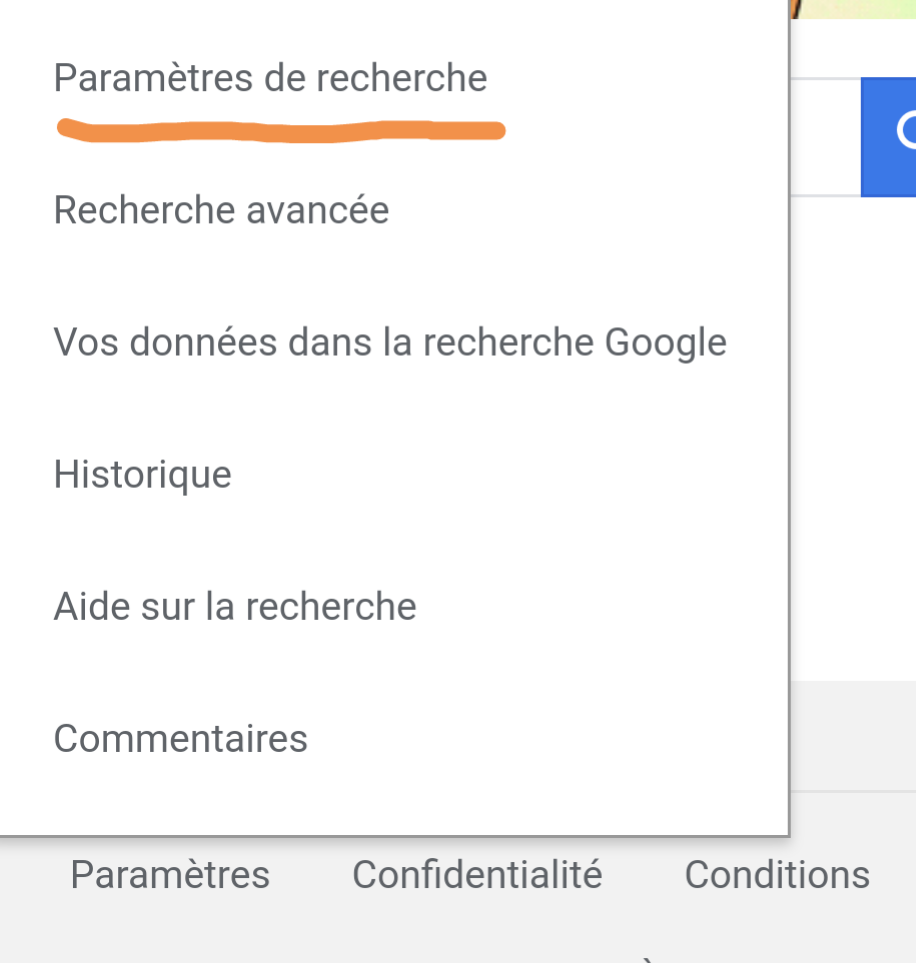916x963 pixels.
Task: View search history via Historique
Action: coord(143,475)
